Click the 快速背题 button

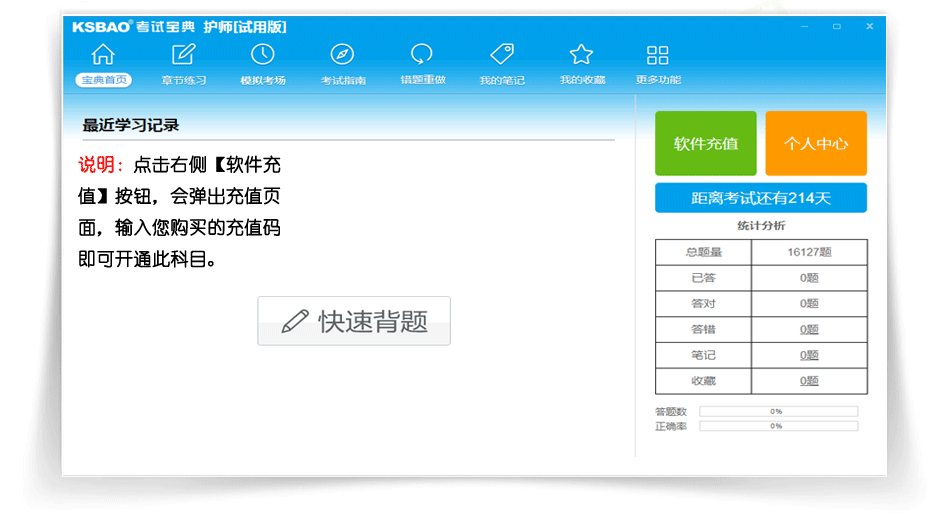coord(354,321)
